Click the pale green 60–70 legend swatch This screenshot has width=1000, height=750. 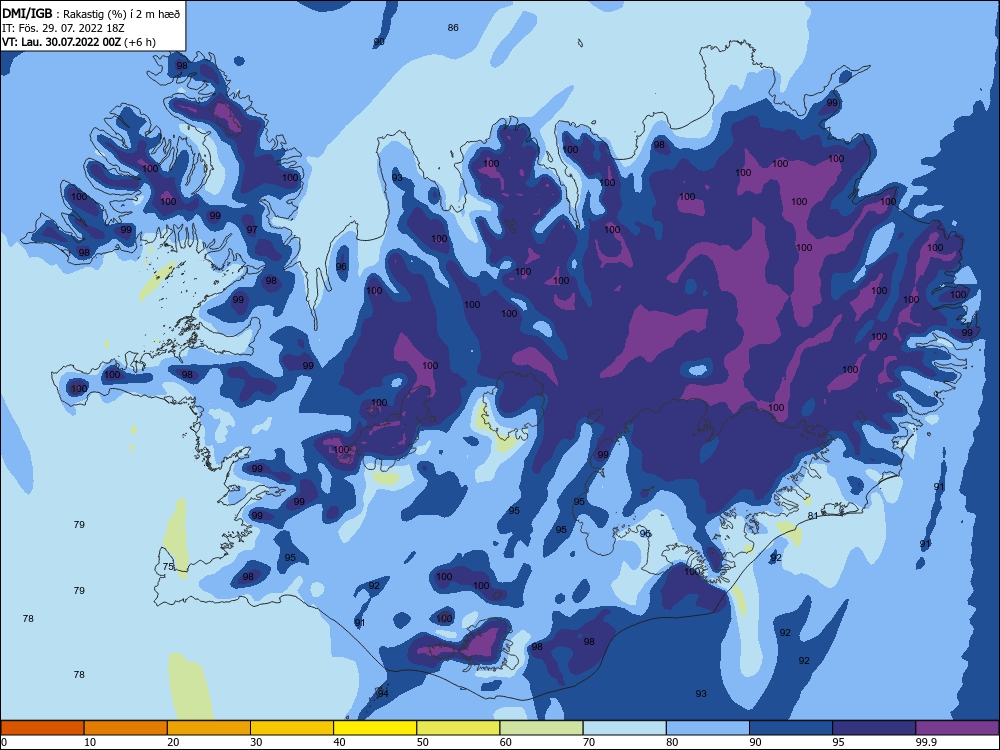point(541,728)
